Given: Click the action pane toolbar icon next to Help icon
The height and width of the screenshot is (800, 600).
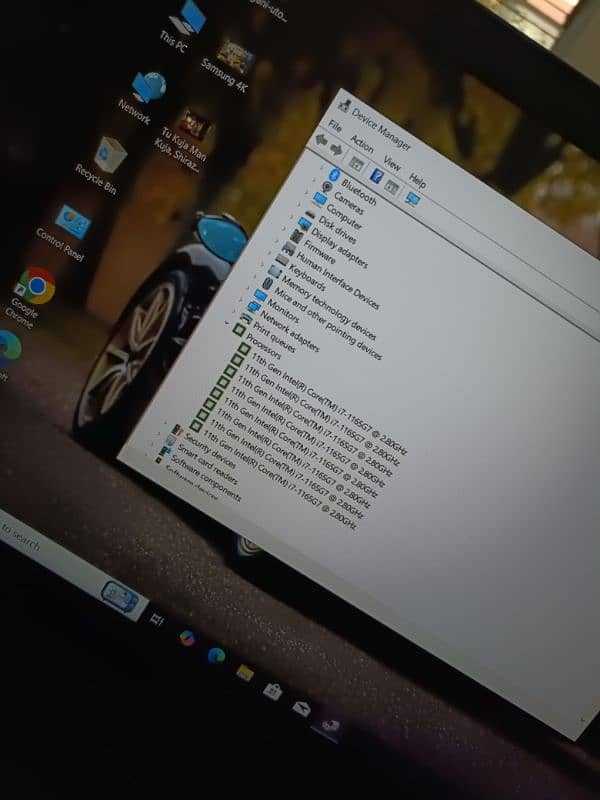Looking at the screenshot, I should 391,186.
